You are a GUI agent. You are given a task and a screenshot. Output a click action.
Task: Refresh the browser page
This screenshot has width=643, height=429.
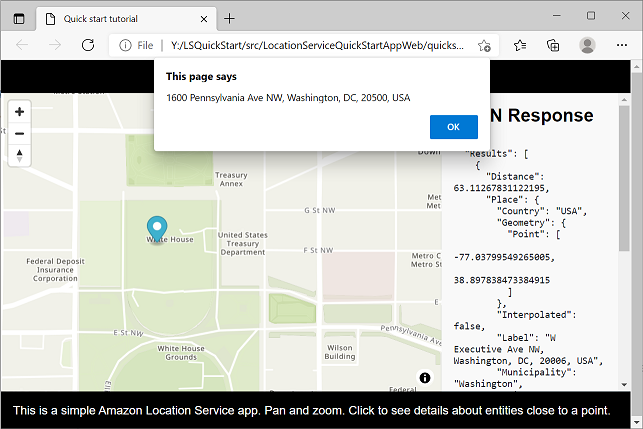87,45
